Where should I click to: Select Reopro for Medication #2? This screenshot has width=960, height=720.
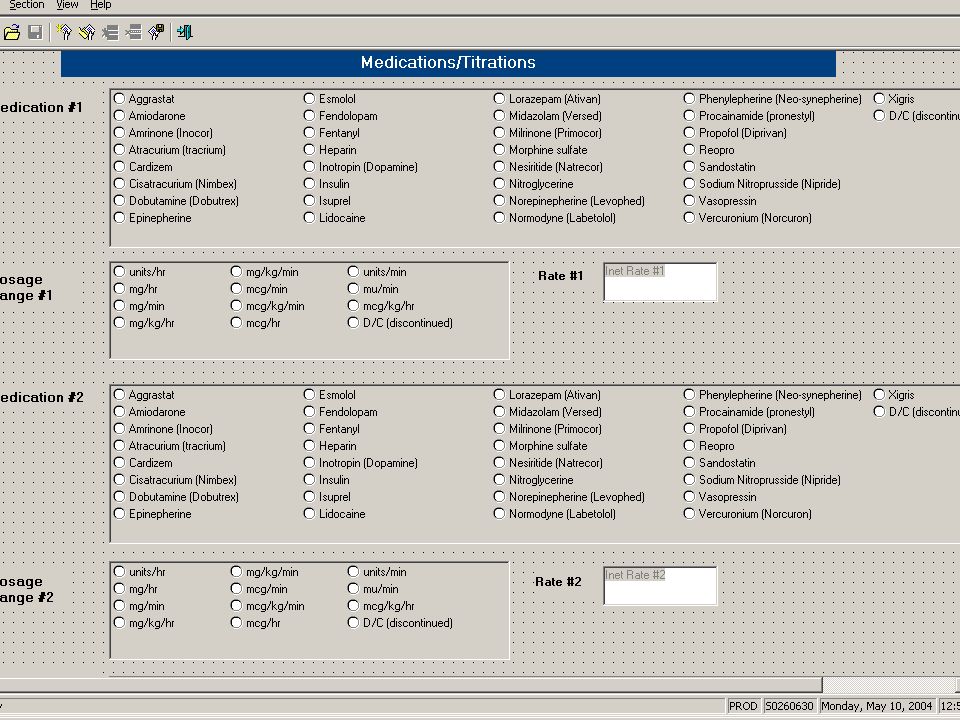[689, 446]
